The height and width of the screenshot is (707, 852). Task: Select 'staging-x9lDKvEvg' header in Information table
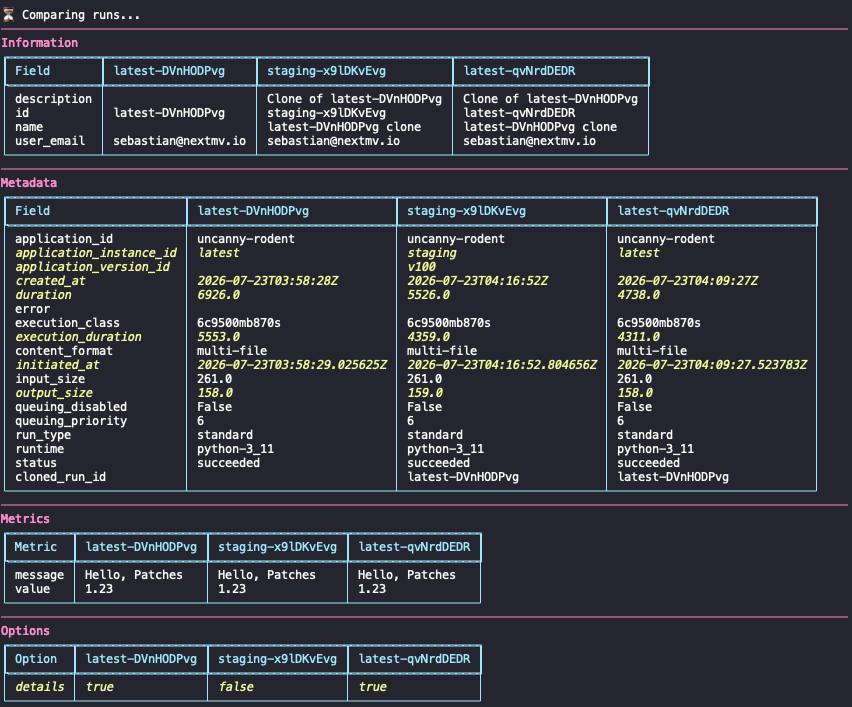tap(326, 71)
